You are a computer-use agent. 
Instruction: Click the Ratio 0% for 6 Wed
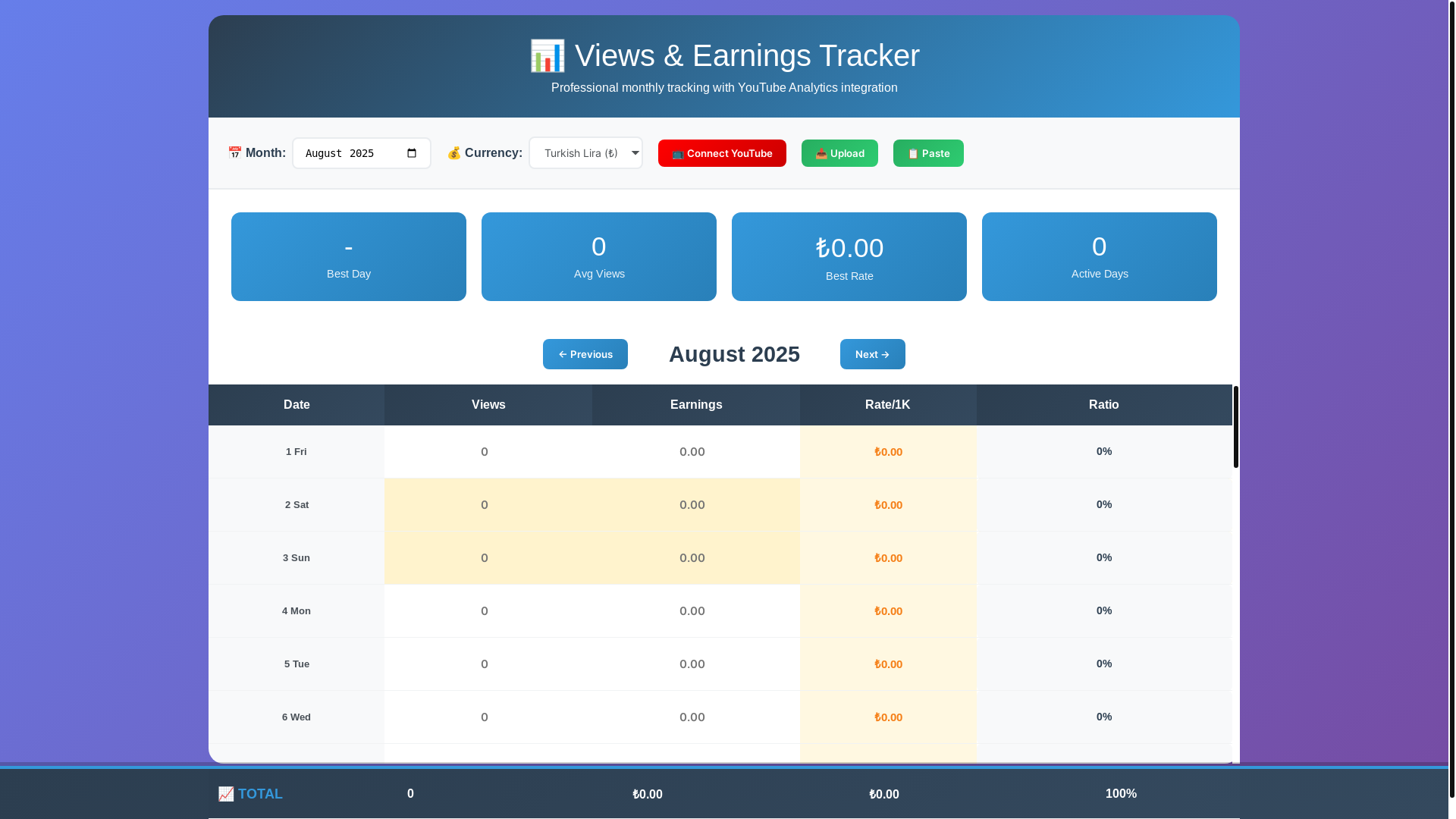pyautogui.click(x=1104, y=717)
